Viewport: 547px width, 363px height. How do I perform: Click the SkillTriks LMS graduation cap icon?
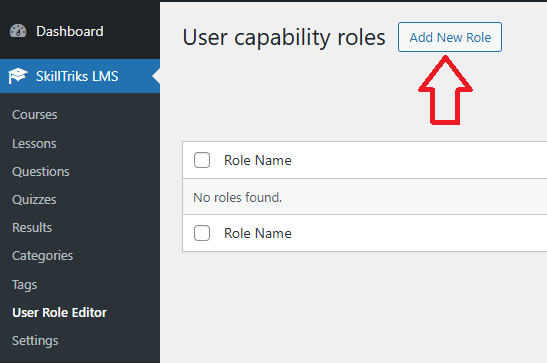pyautogui.click(x=18, y=76)
